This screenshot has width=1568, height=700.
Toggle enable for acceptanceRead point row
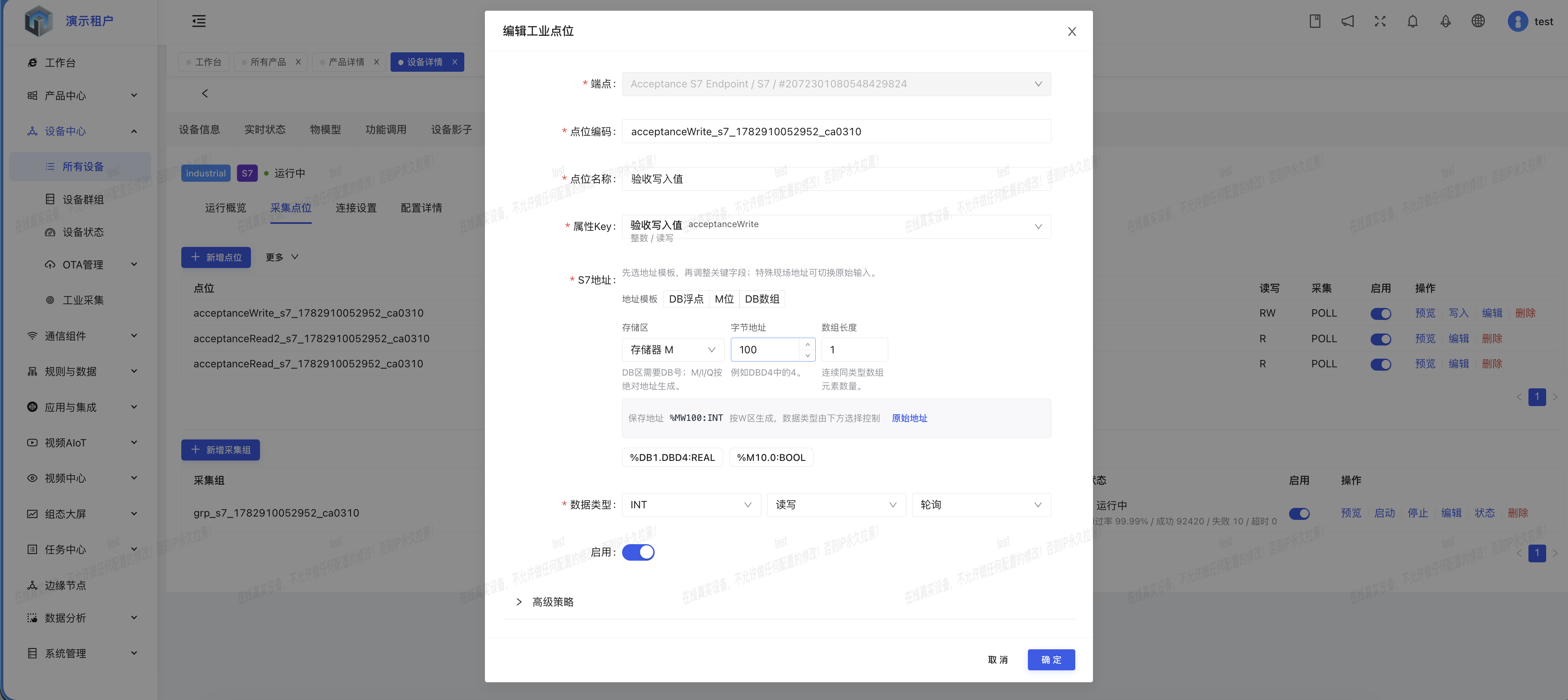click(1381, 364)
